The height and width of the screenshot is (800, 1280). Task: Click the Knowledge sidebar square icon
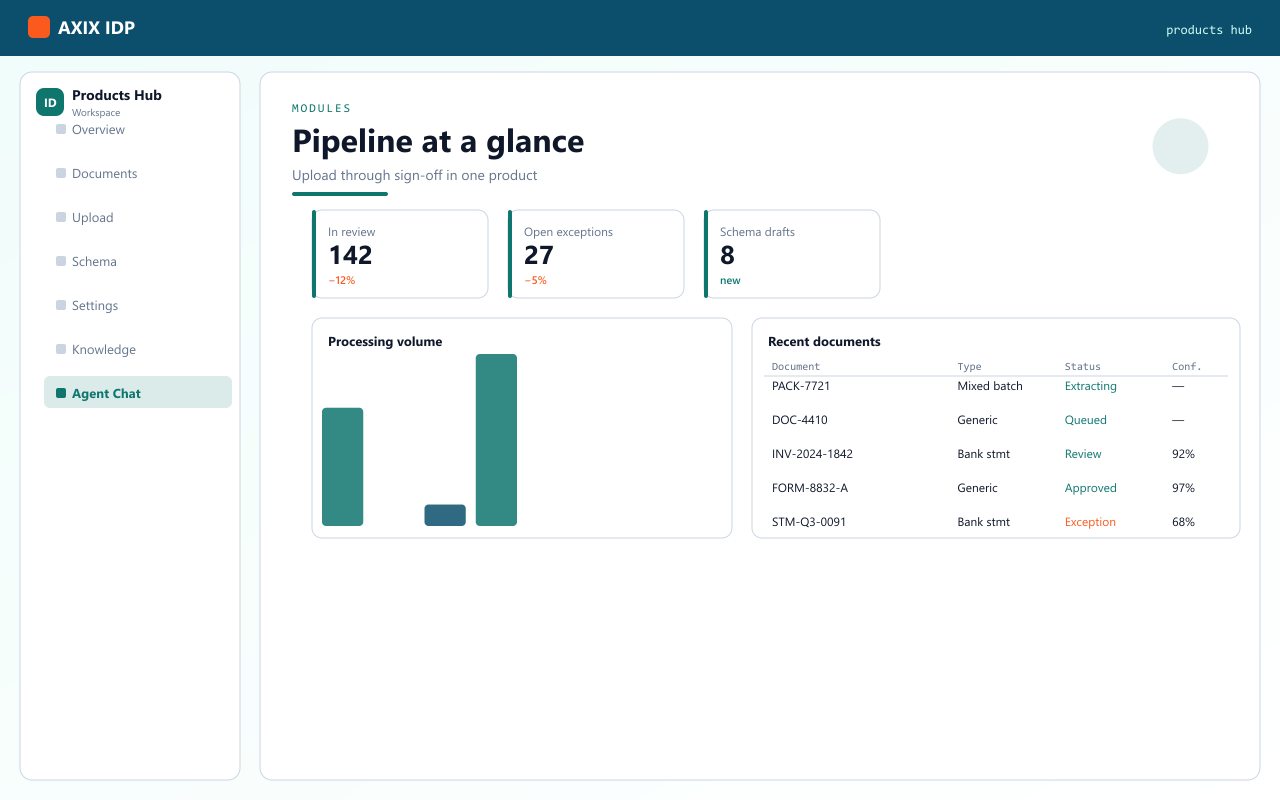click(x=61, y=349)
